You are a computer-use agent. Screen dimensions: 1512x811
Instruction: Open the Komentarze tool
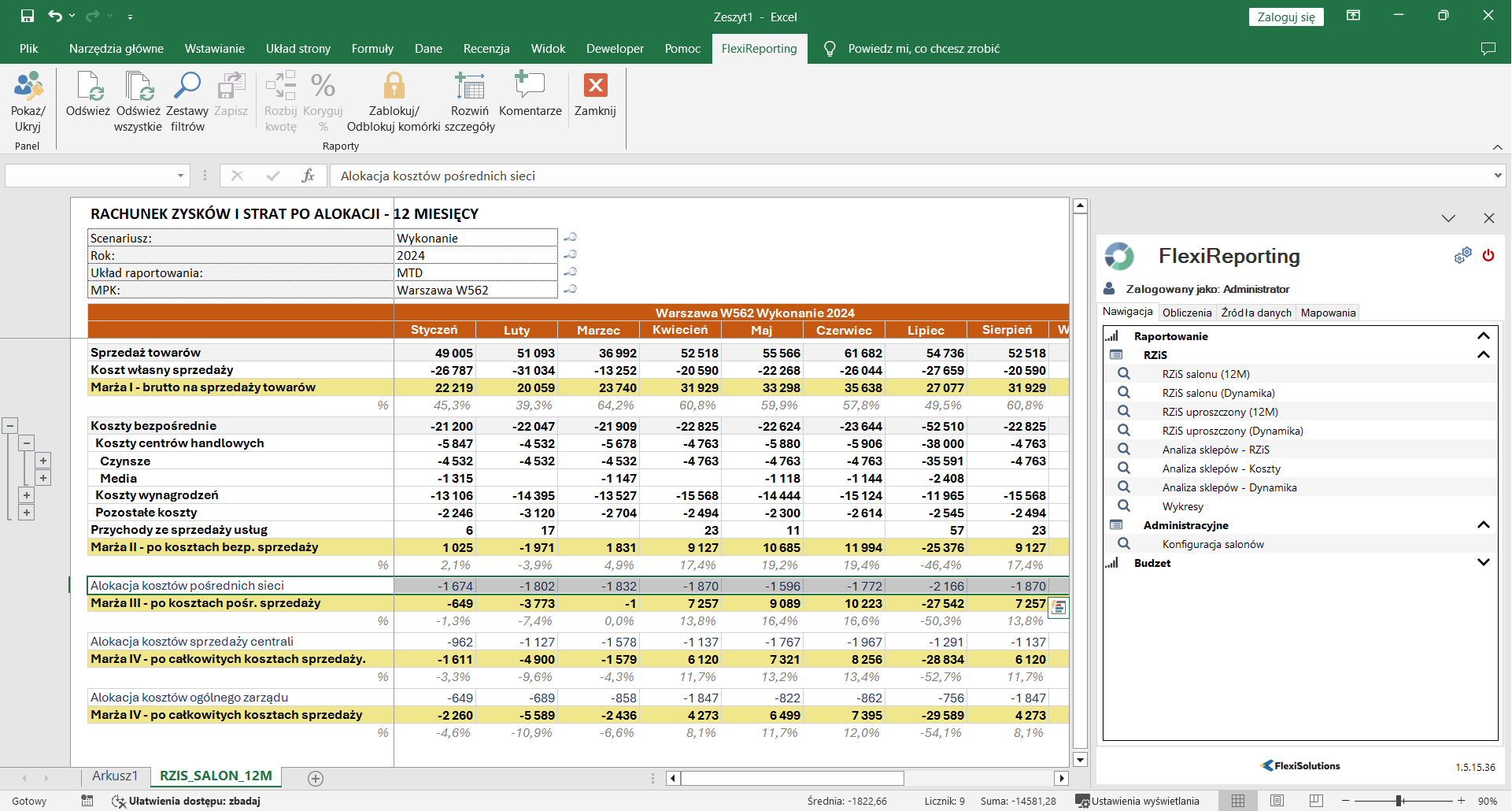click(530, 87)
